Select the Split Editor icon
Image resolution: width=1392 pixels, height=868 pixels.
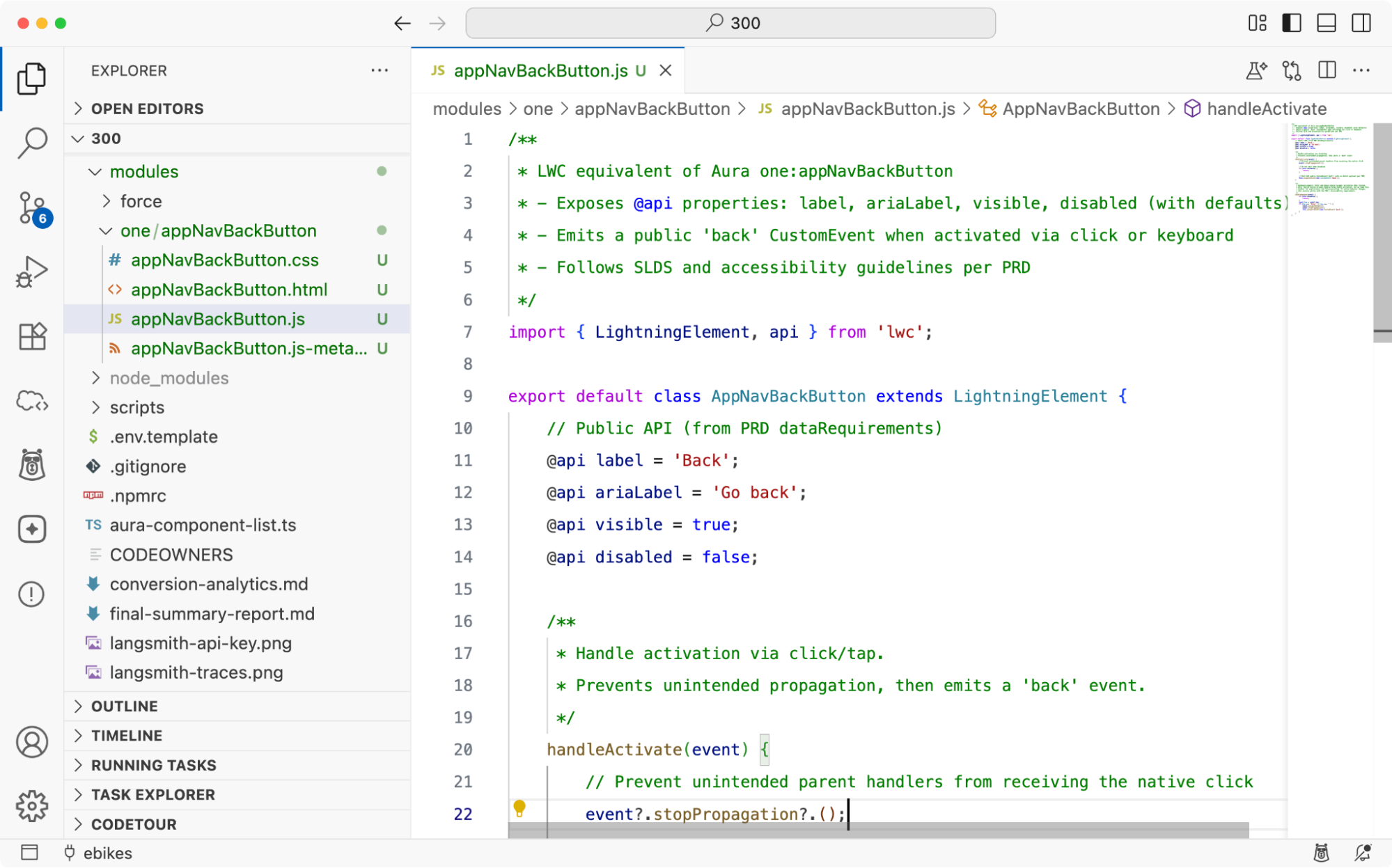coord(1327,70)
